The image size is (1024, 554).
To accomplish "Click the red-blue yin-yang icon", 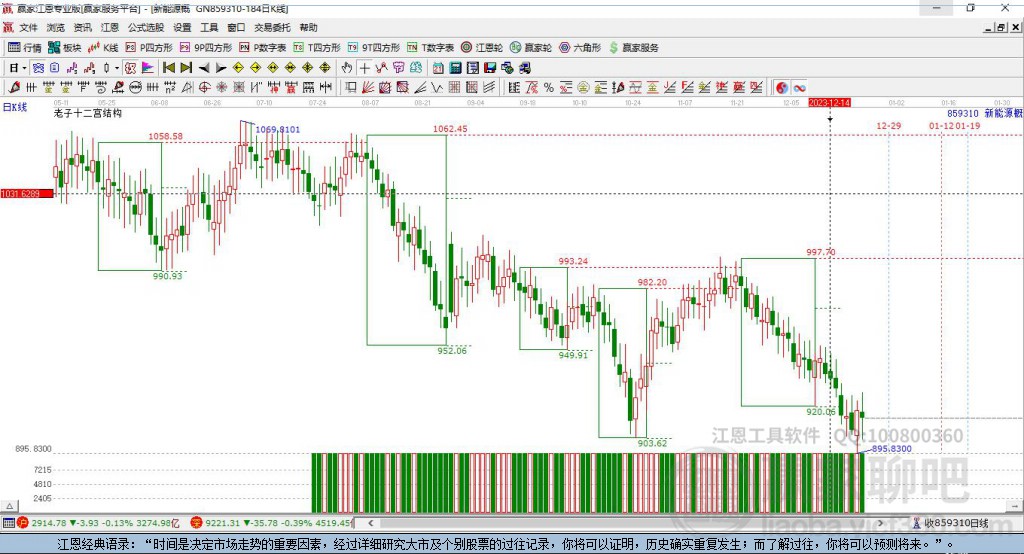I will click(782, 88).
